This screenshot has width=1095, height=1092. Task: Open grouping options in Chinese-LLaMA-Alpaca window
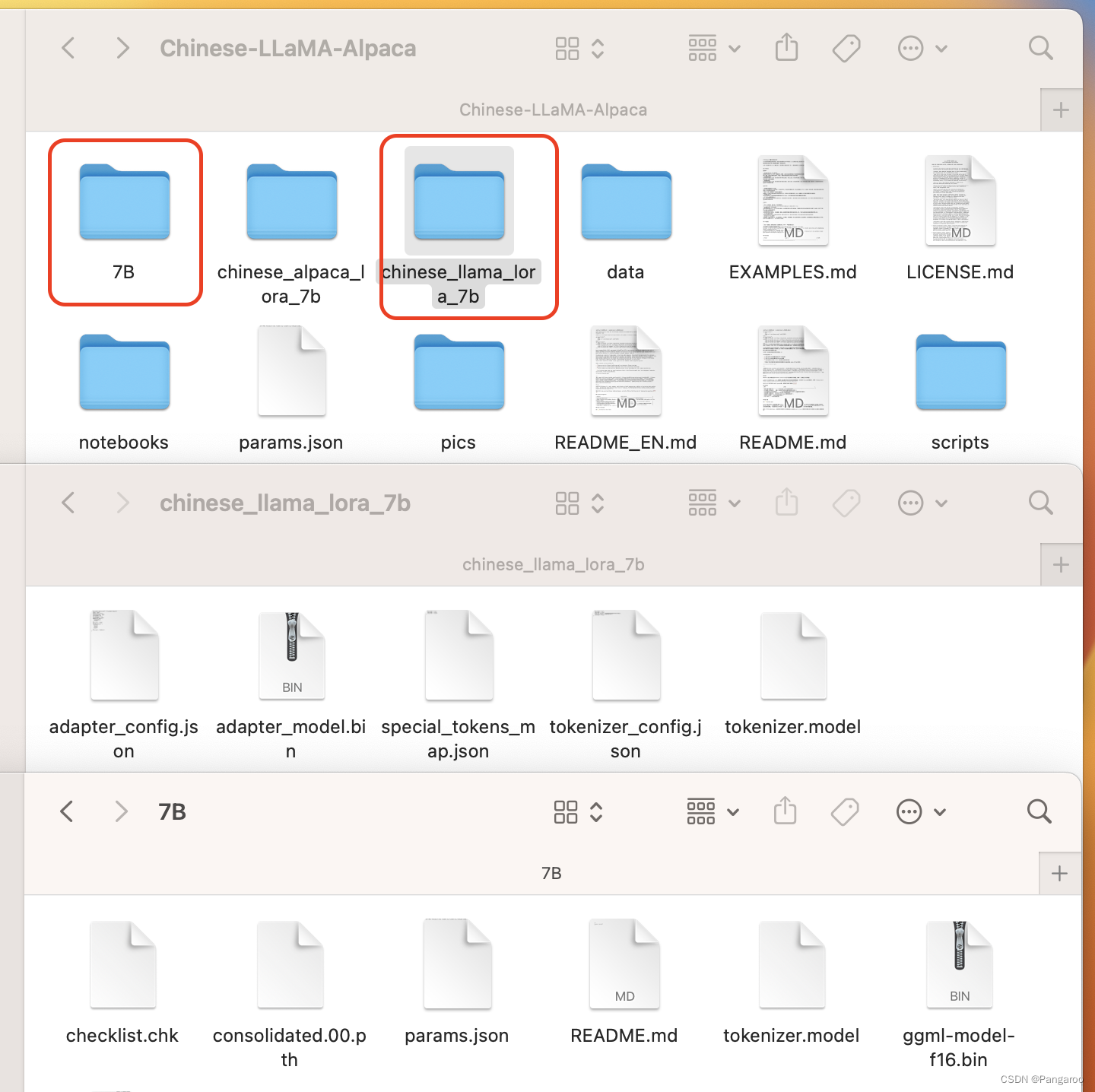pyautogui.click(x=714, y=49)
